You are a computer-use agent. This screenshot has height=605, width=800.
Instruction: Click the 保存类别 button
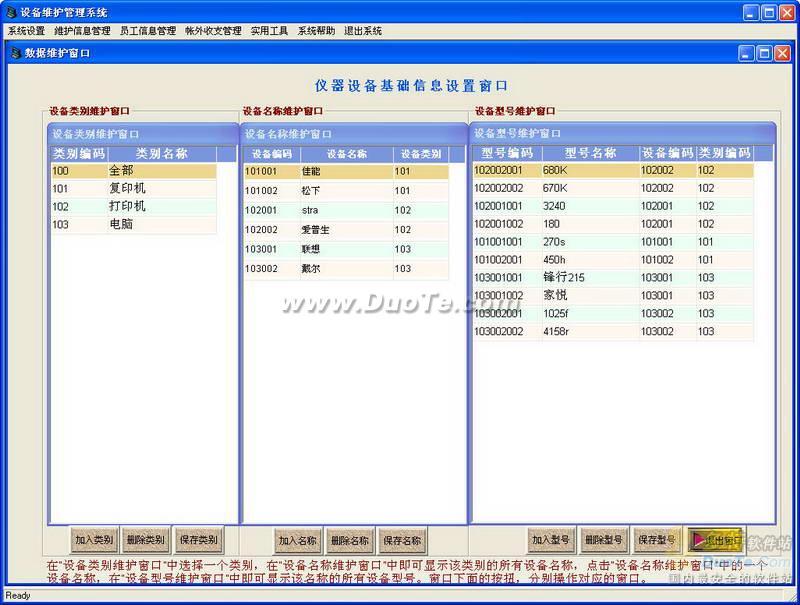click(x=198, y=540)
